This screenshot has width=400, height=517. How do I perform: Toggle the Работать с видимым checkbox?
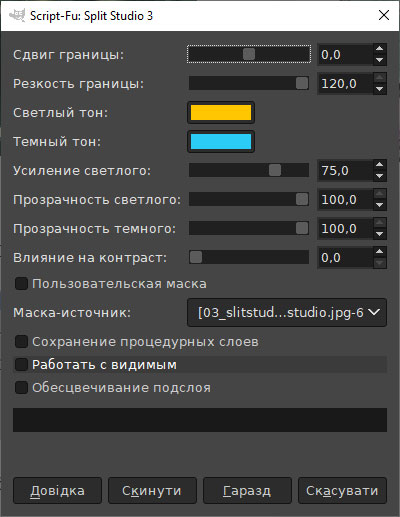pyautogui.click(x=21, y=365)
